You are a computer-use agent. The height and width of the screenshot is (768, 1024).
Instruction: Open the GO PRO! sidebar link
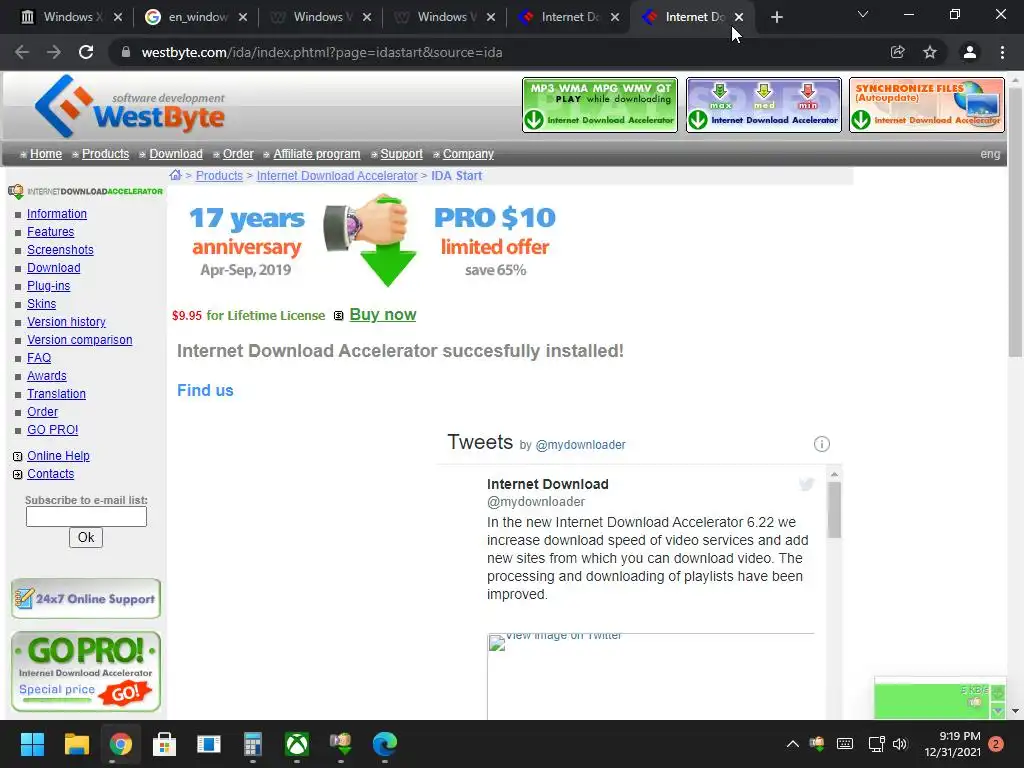(x=52, y=430)
